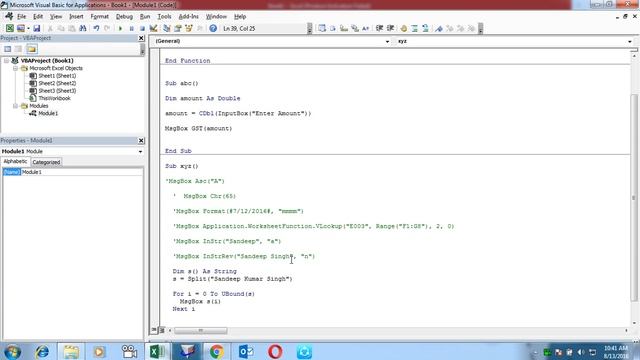Click the Break pause icon
640x360 pixels.
131,28
